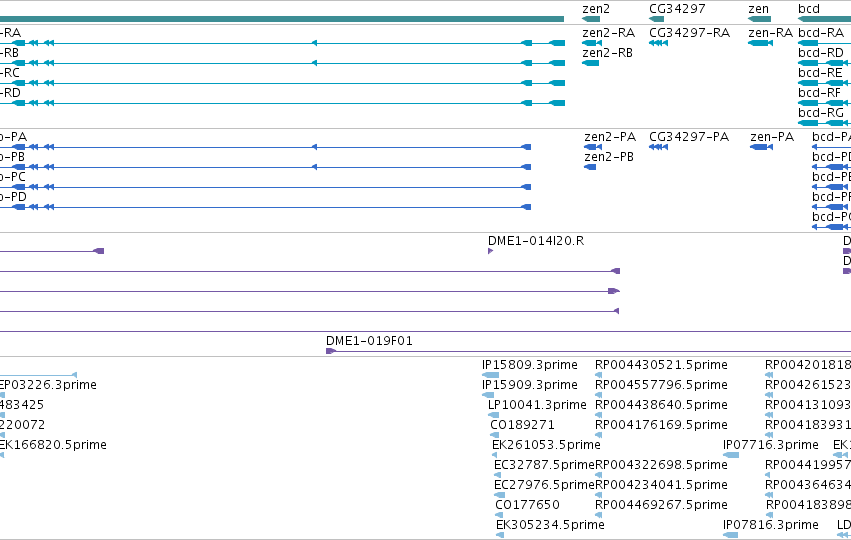The width and height of the screenshot is (851, 540).
Task: Click the teal zen2 gene arrow glyph
Action: (x=591, y=19)
